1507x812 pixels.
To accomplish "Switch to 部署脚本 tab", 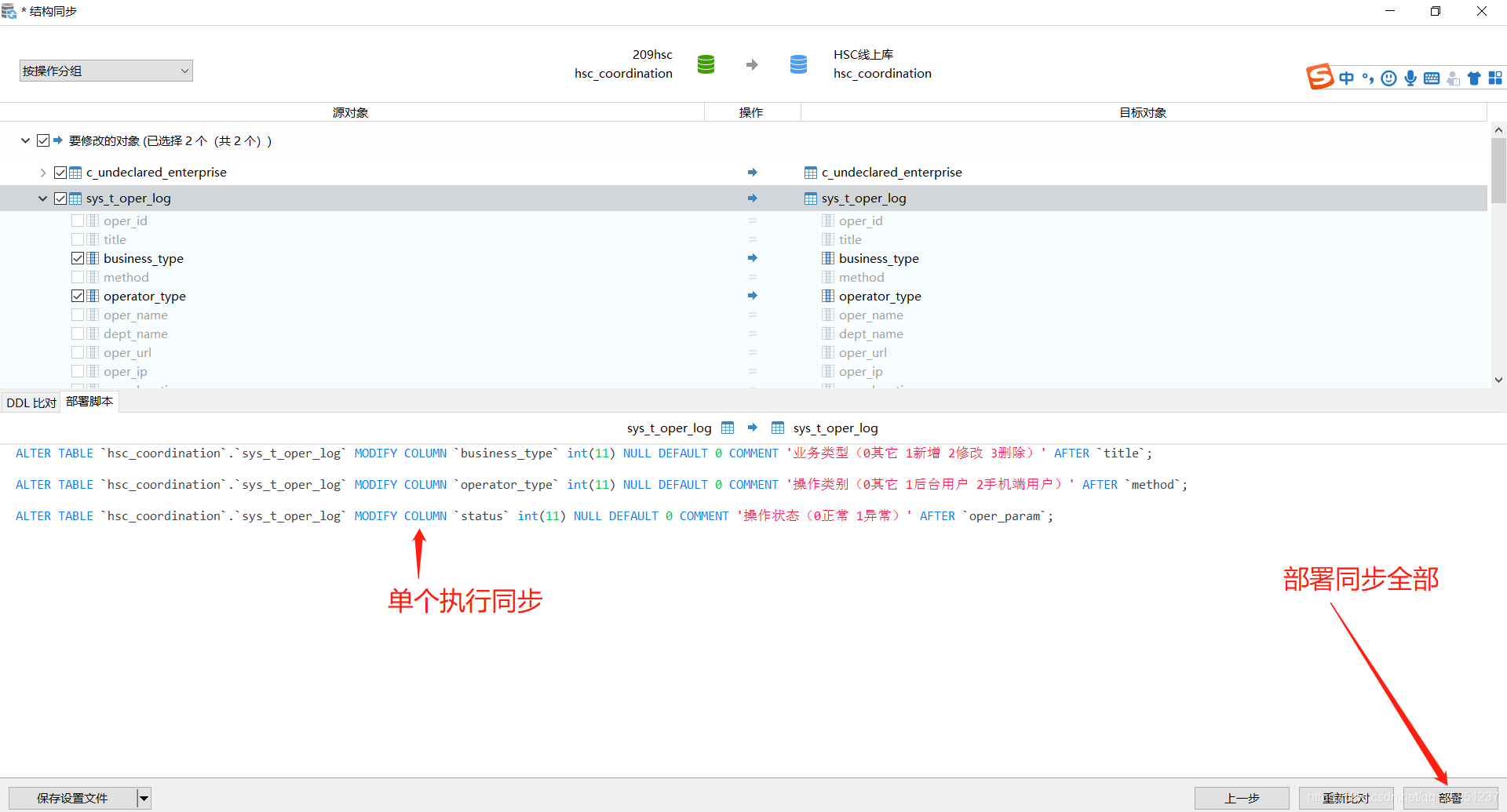I will 89,401.
